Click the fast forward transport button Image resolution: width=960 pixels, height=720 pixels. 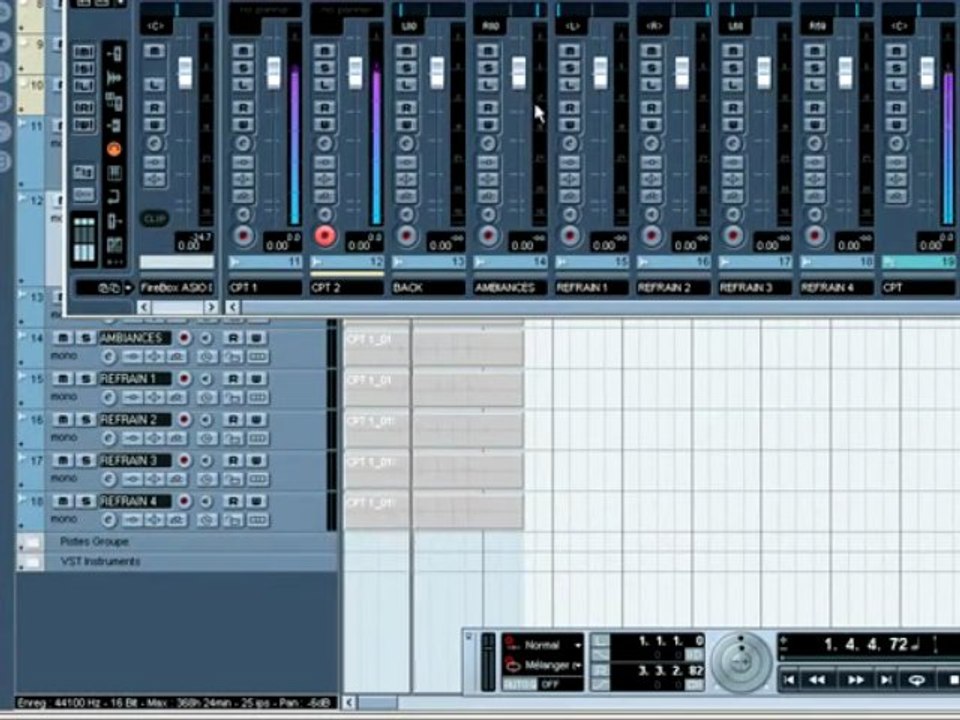coord(855,680)
